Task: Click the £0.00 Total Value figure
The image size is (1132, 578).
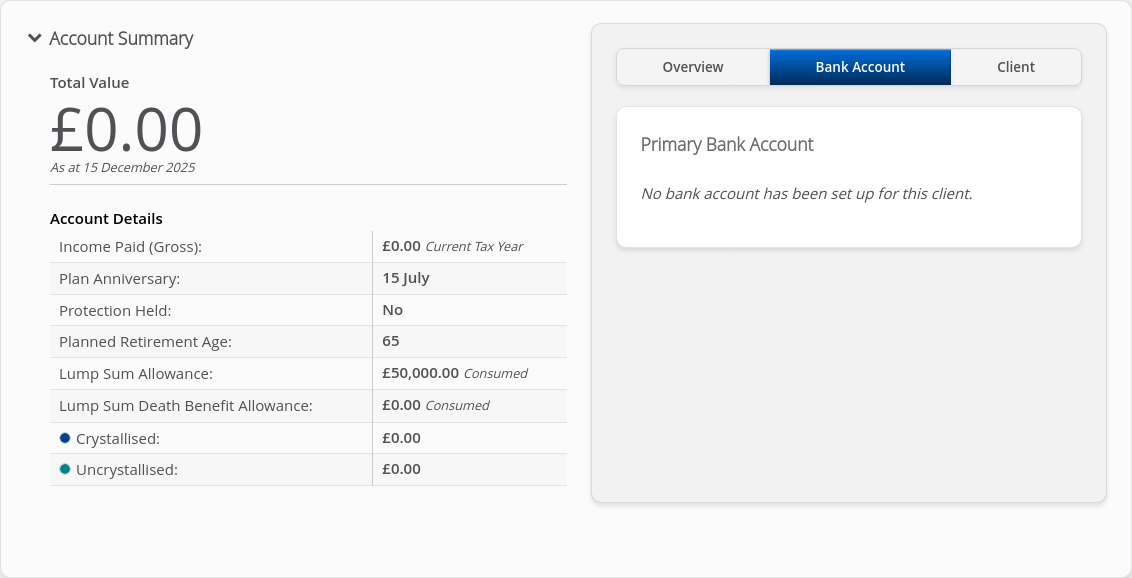Action: coord(126,130)
